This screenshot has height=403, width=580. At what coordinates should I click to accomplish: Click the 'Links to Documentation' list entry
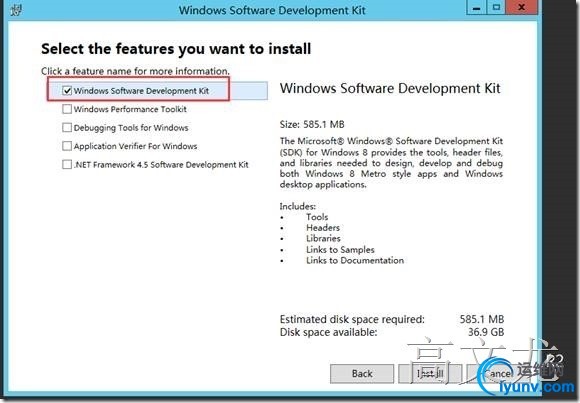[x=355, y=261]
